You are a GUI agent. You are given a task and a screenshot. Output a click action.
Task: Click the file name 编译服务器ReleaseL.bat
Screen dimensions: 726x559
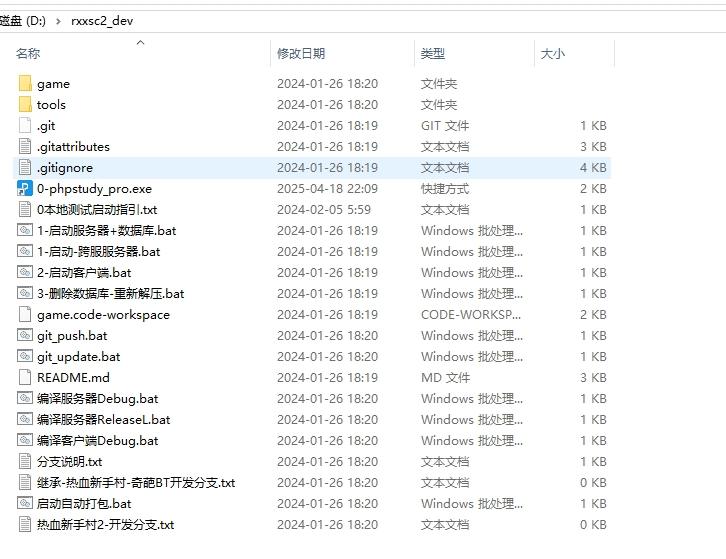[x=103, y=420]
